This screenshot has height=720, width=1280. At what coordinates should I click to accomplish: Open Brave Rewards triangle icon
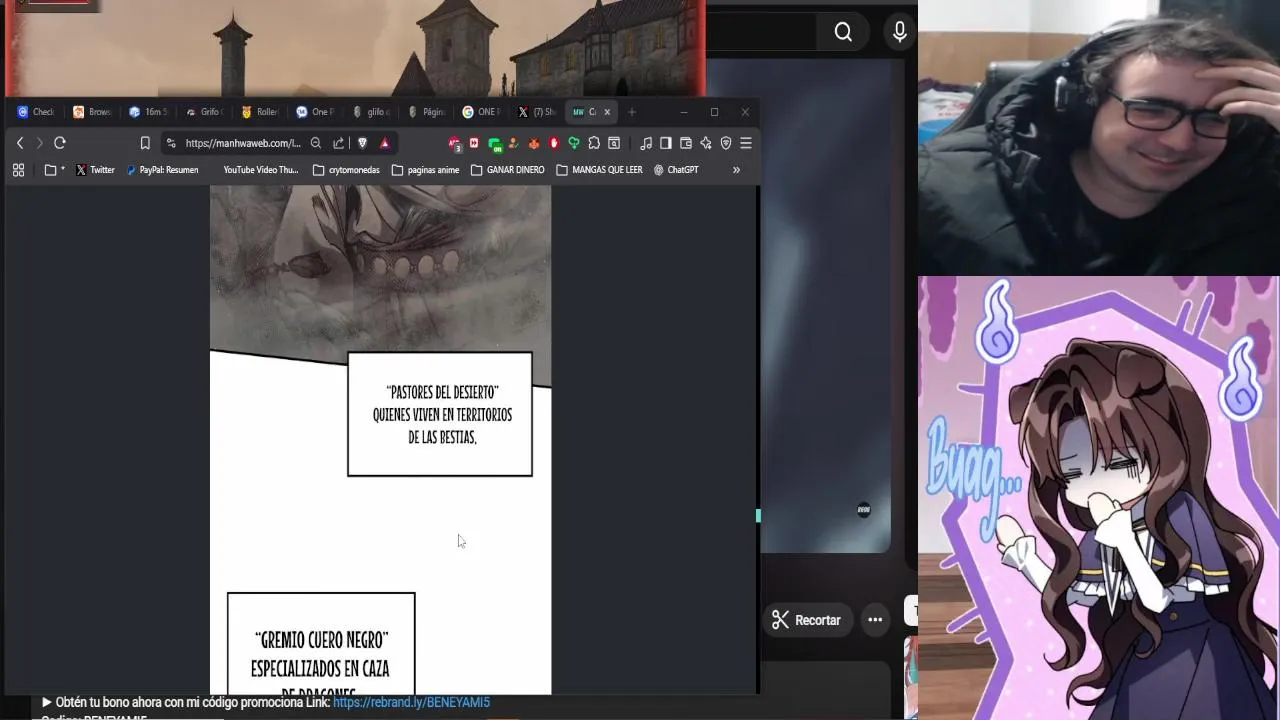[x=384, y=143]
